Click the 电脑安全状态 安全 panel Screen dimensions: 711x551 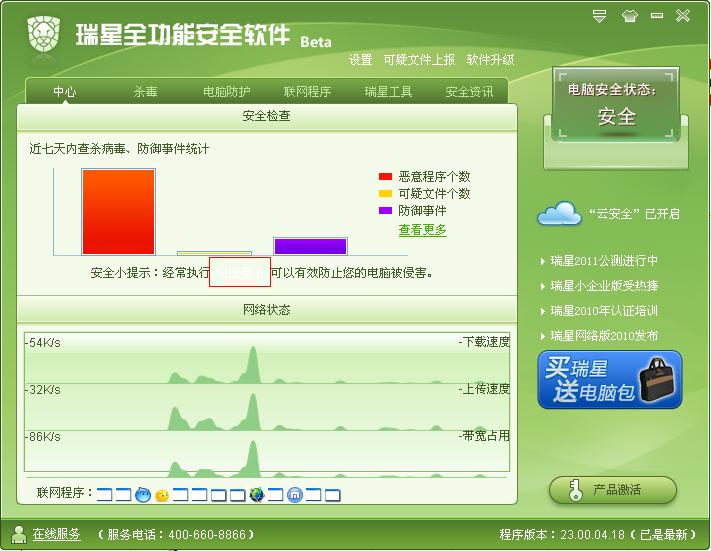[x=616, y=104]
